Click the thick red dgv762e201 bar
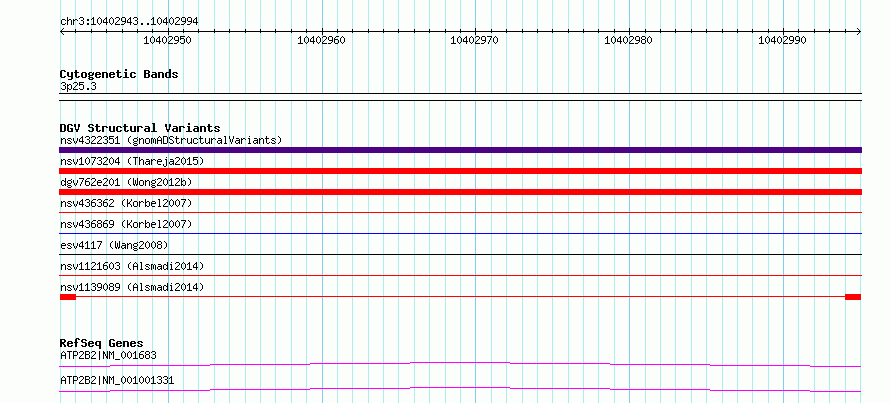The image size is (890, 403). [460, 192]
